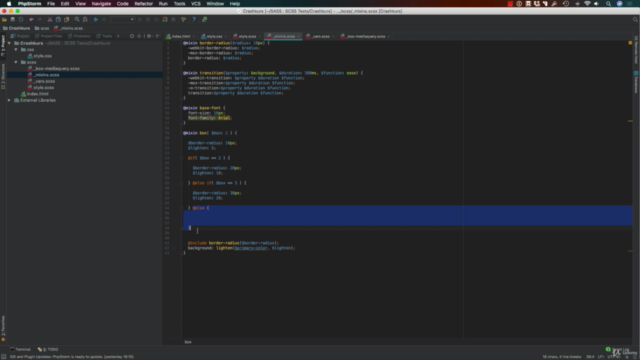Image resolution: width=640 pixels, height=360 pixels.
Task: Open the Edit menu
Action: click(x=65, y=4)
